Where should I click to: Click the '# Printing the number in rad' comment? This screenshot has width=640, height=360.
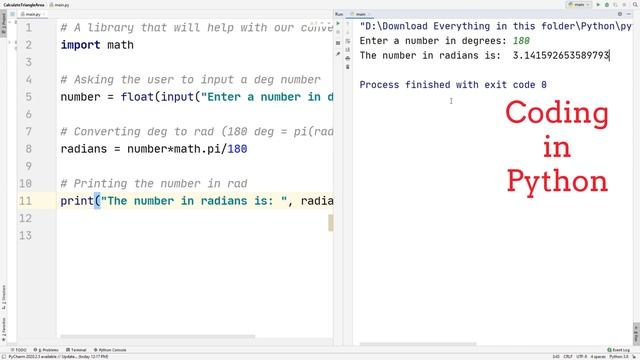click(x=154, y=184)
